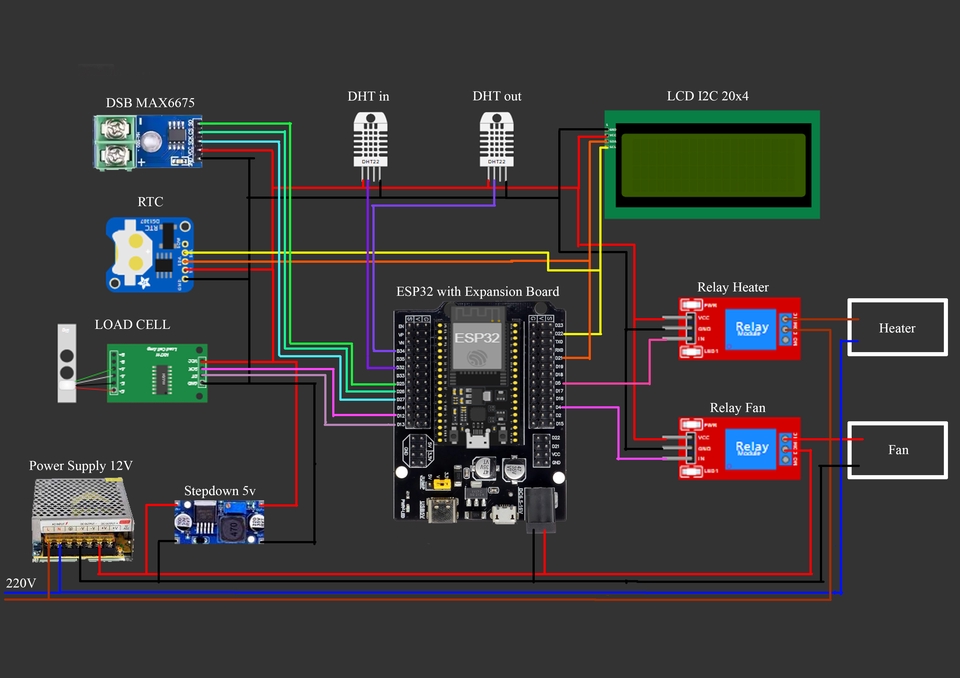Toggle the Relay Fan module

point(738,447)
